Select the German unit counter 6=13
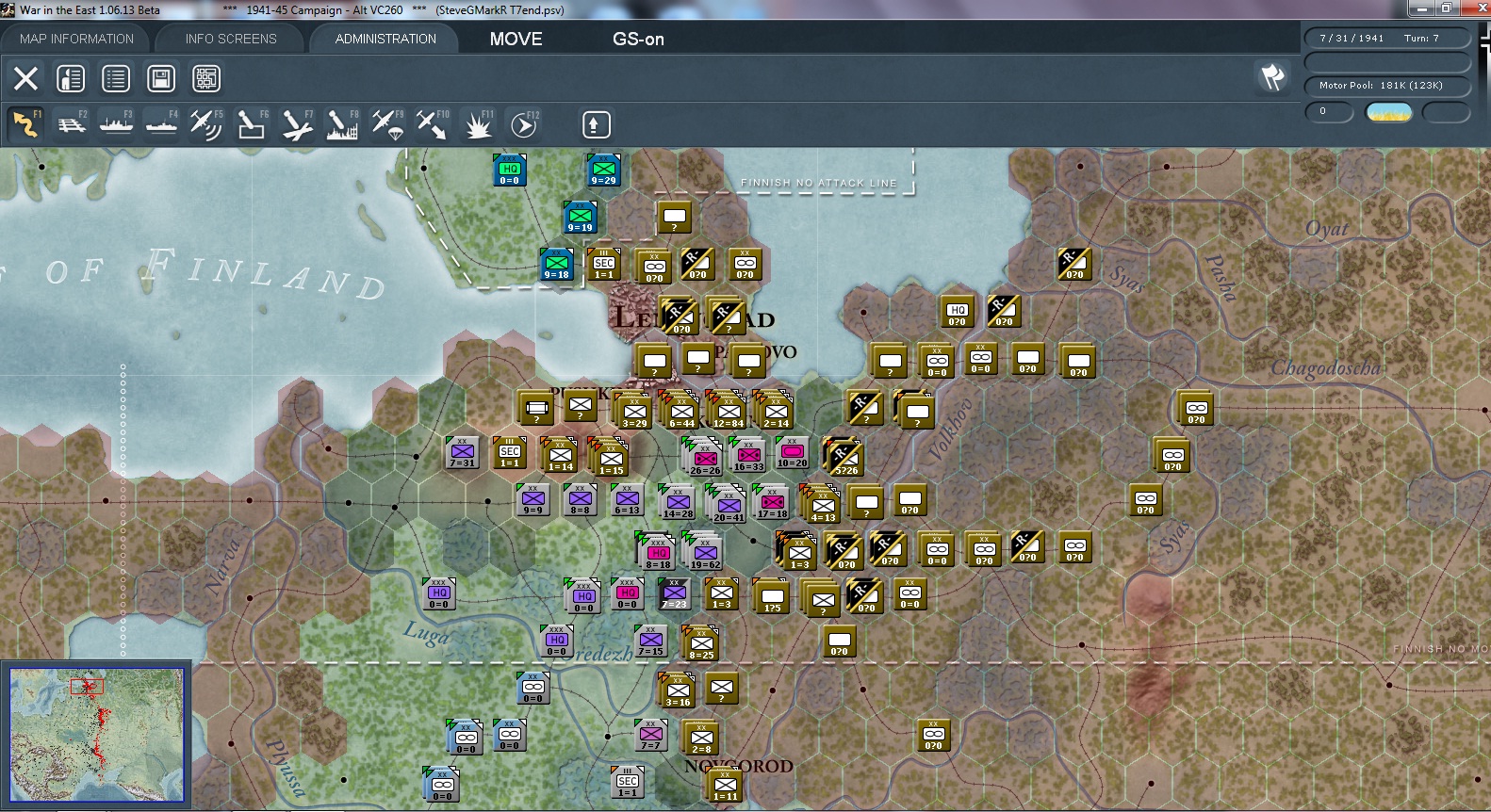This screenshot has width=1491, height=812. pos(627,500)
